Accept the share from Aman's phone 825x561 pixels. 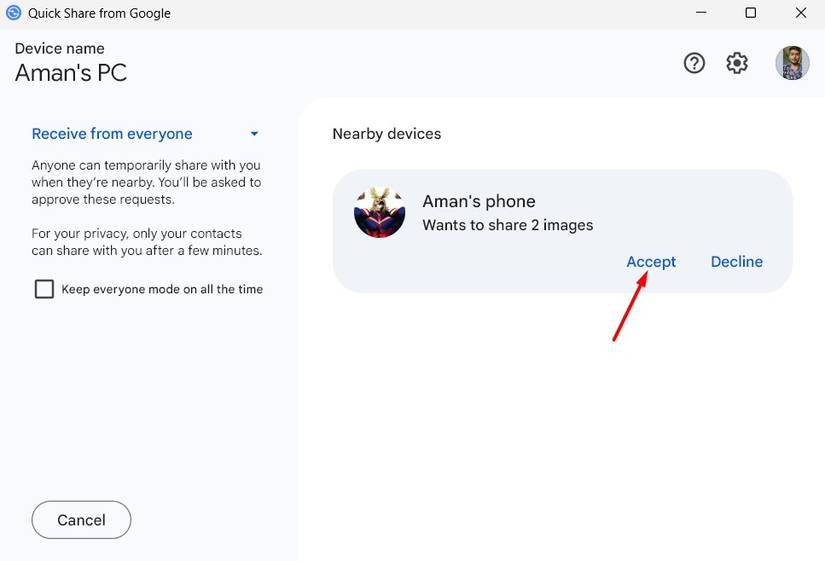651,262
